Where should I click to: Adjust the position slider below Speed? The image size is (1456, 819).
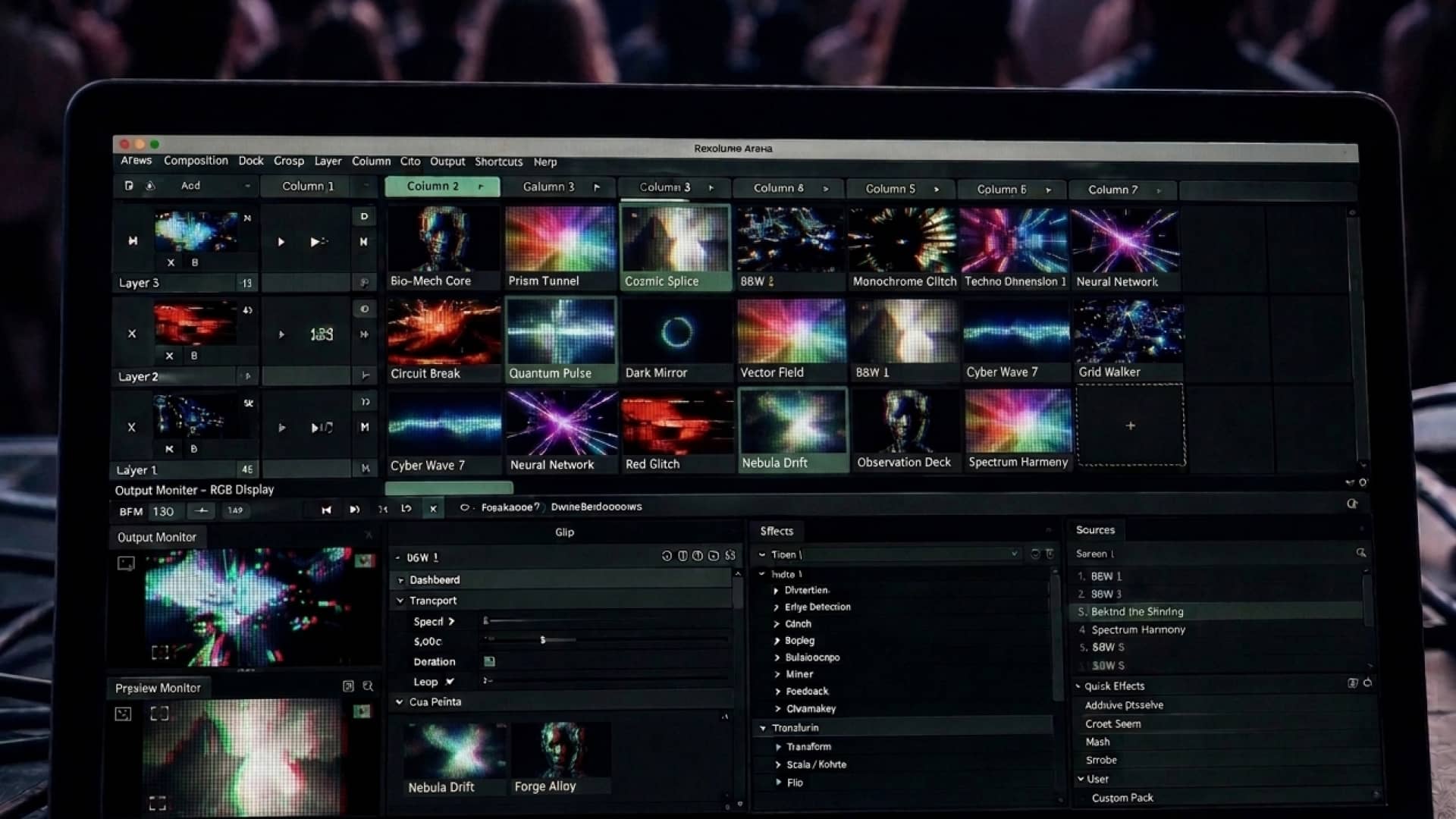(605, 641)
